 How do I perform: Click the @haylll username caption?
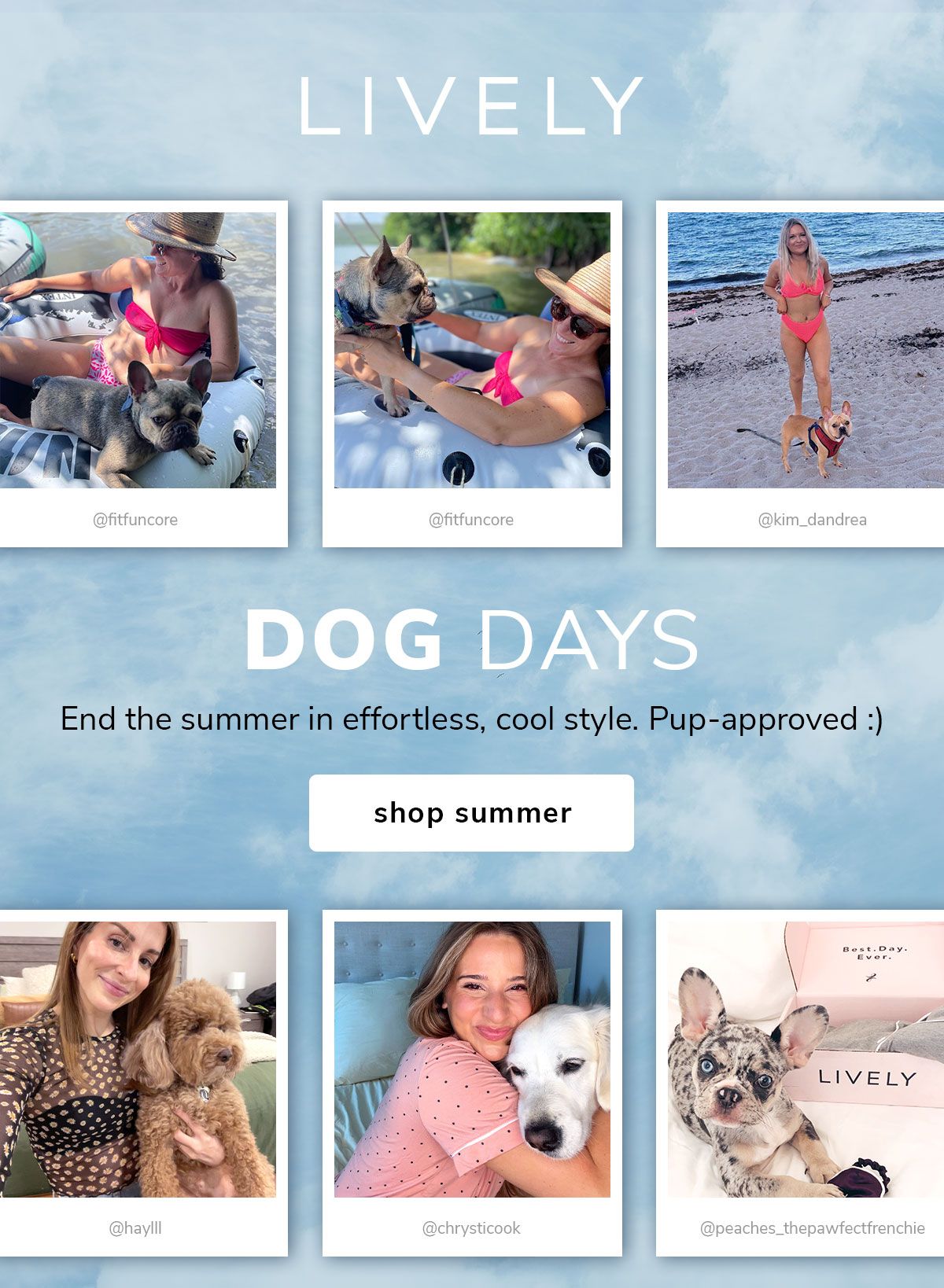tap(135, 1228)
